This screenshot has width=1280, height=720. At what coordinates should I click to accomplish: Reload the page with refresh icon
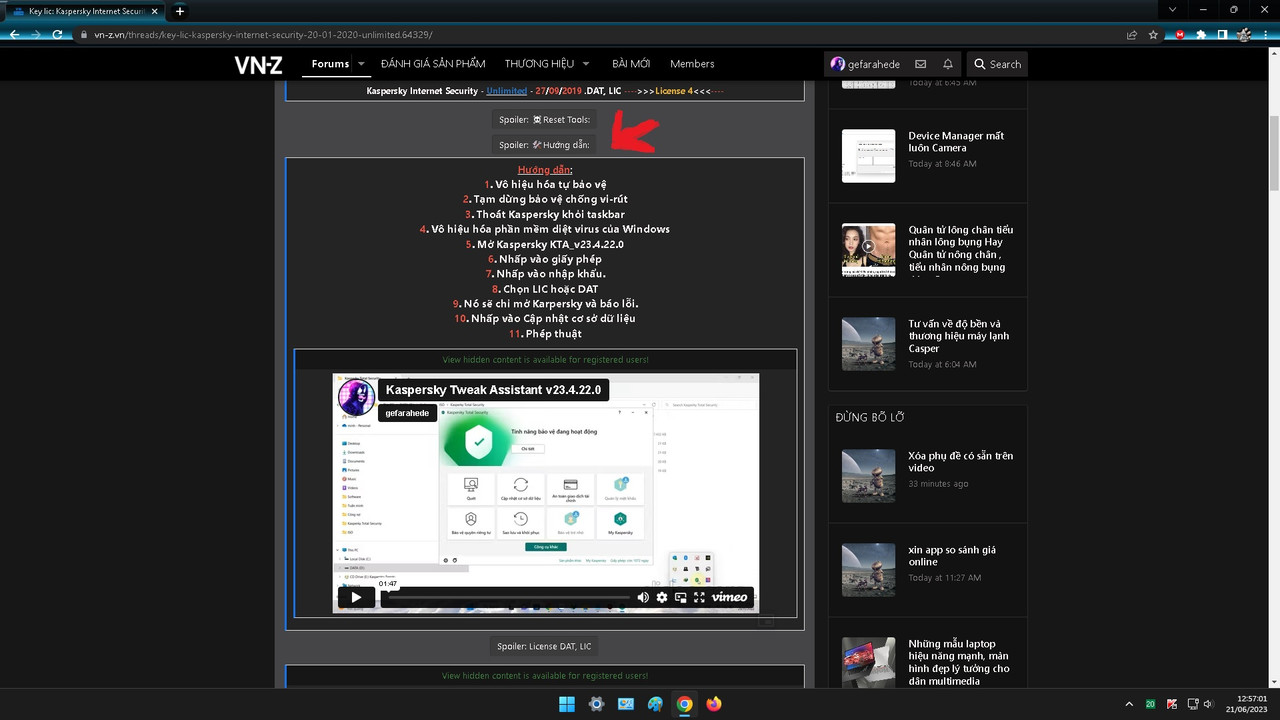tap(58, 34)
